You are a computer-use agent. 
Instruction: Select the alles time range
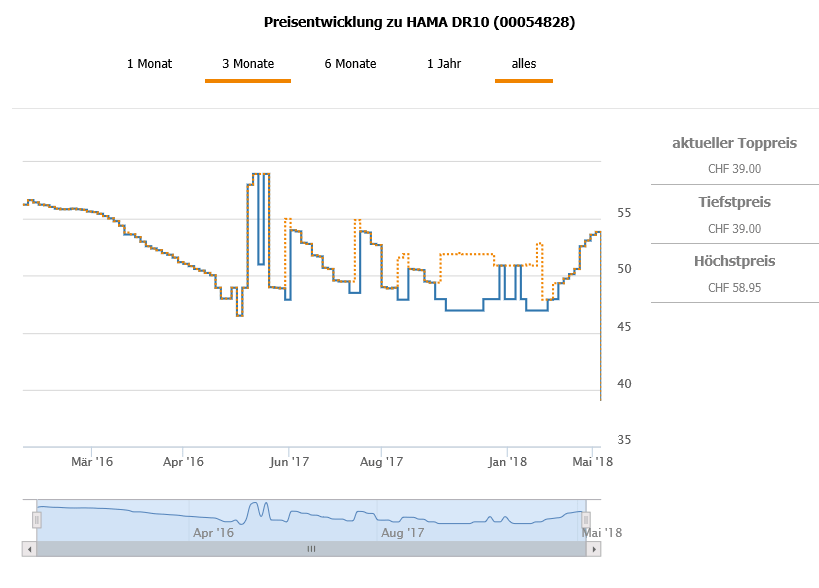[524, 64]
